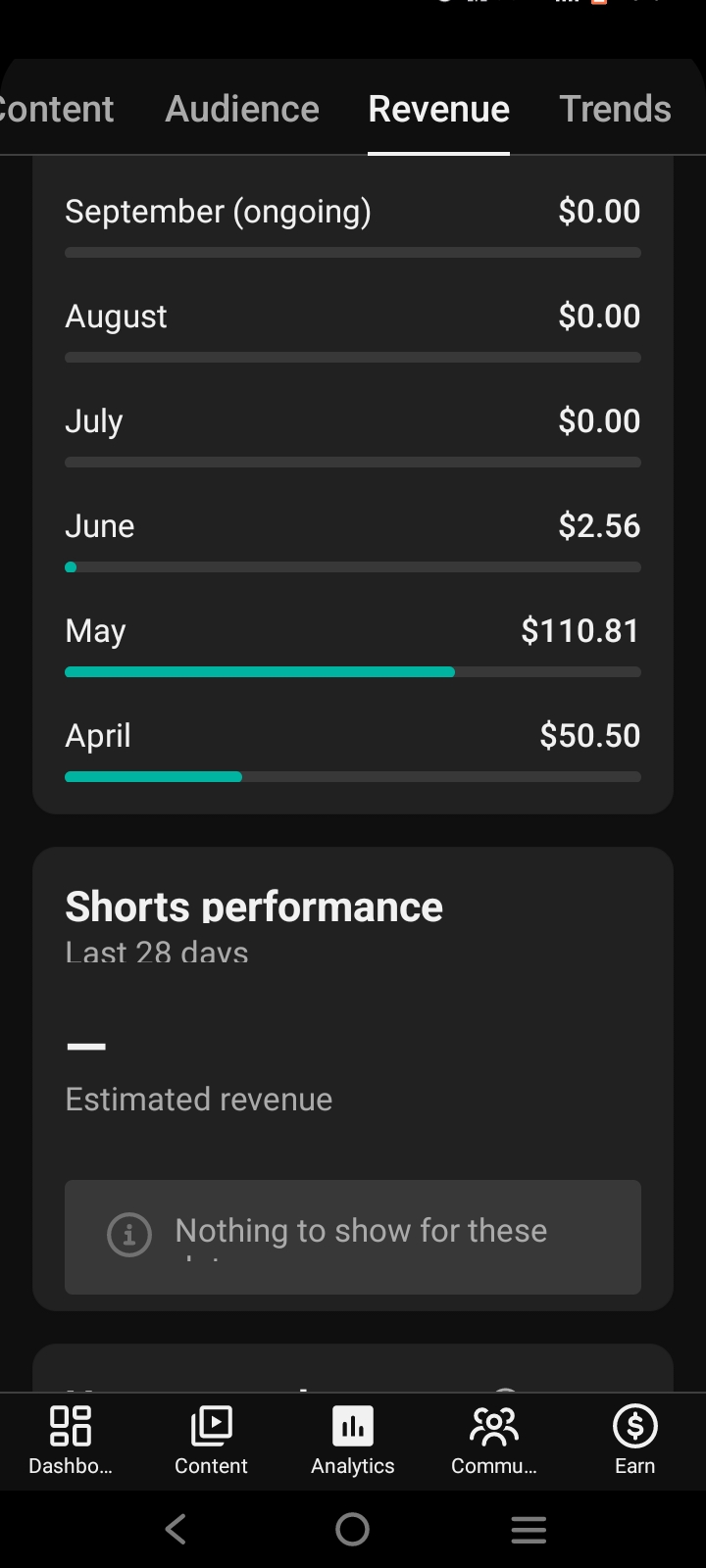Open the Shorts performance card heading

tap(254, 906)
